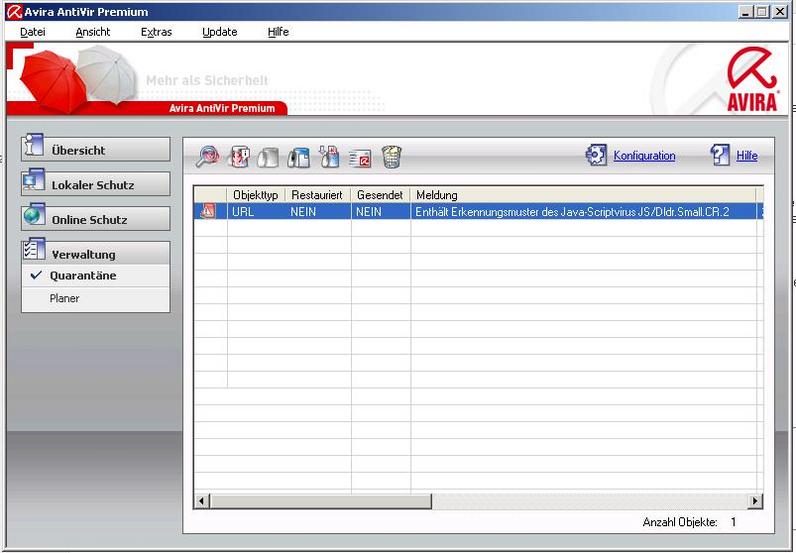Viewport: 796px width, 553px height.
Task: Select the URL cell in quarantine list
Action: click(256, 212)
